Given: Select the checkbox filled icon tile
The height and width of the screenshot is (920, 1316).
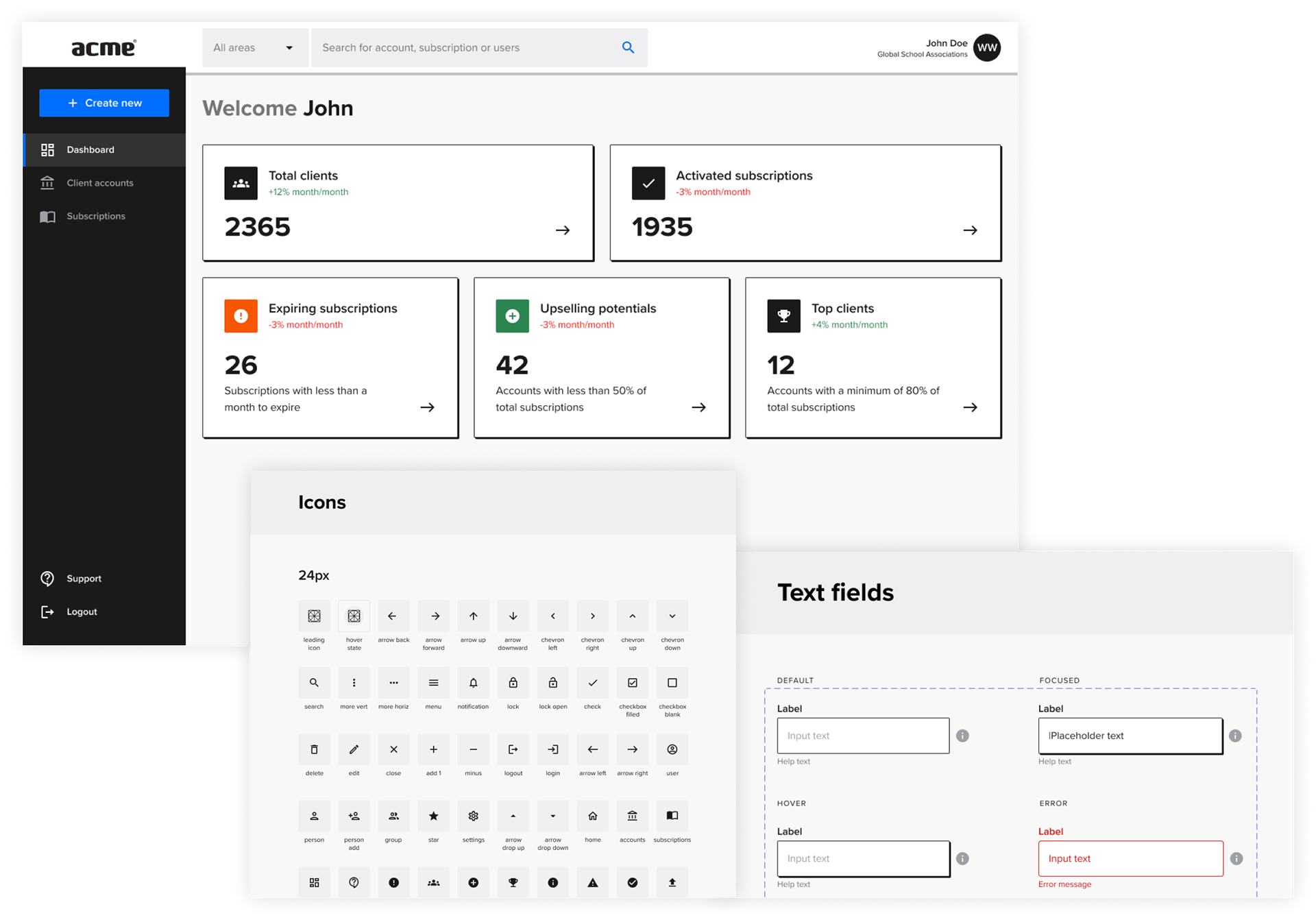Looking at the screenshot, I should tap(632, 683).
